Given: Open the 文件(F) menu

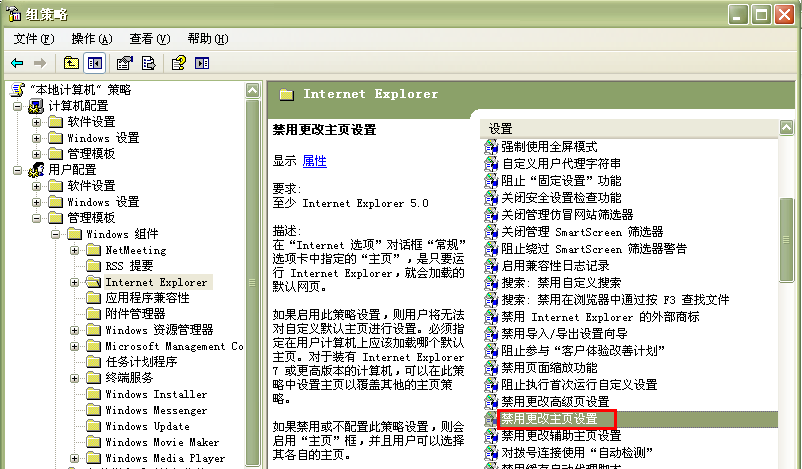Looking at the screenshot, I should click(34, 39).
